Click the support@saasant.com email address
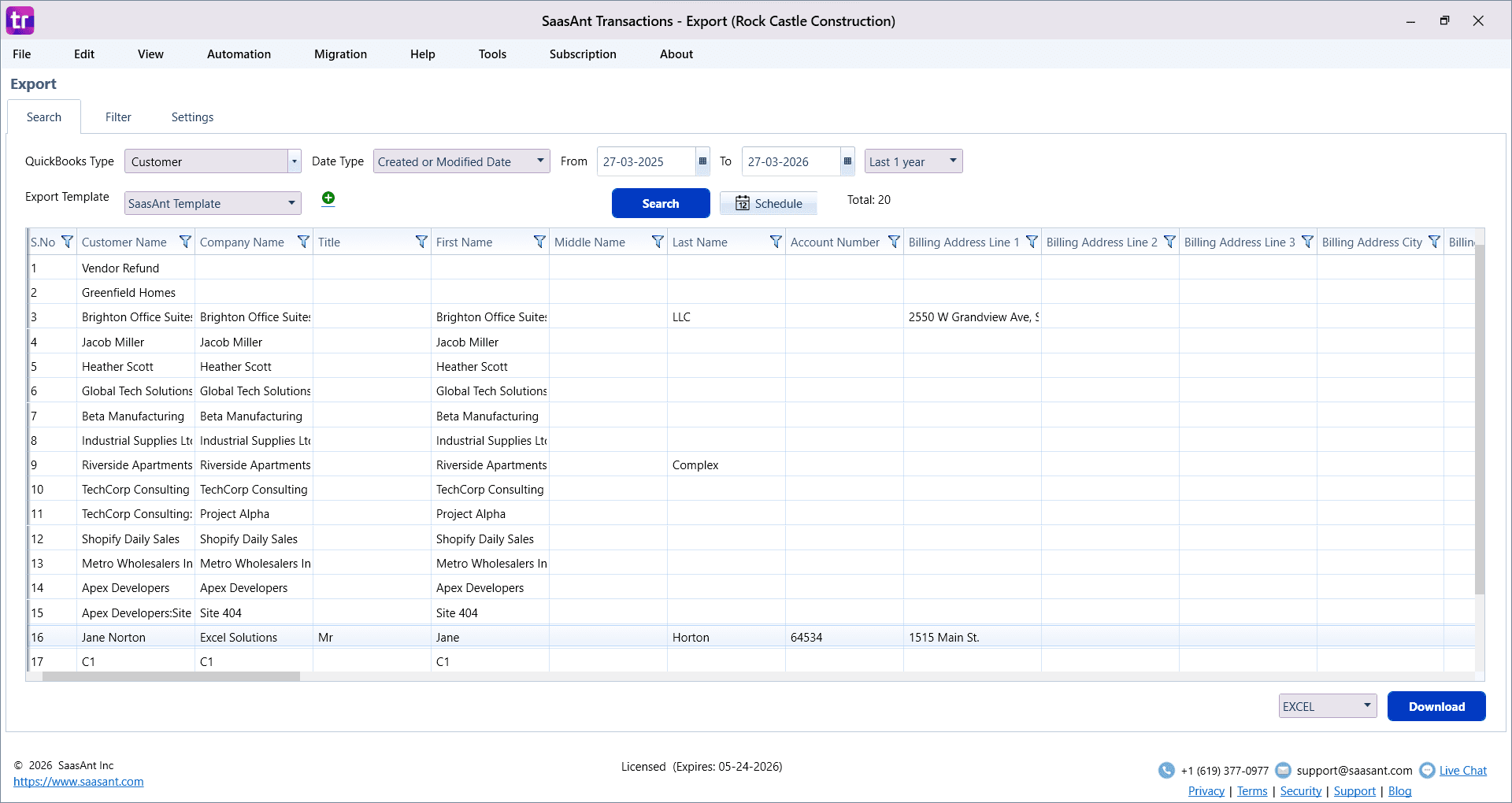Image resolution: width=1512 pixels, height=803 pixels. click(1354, 771)
